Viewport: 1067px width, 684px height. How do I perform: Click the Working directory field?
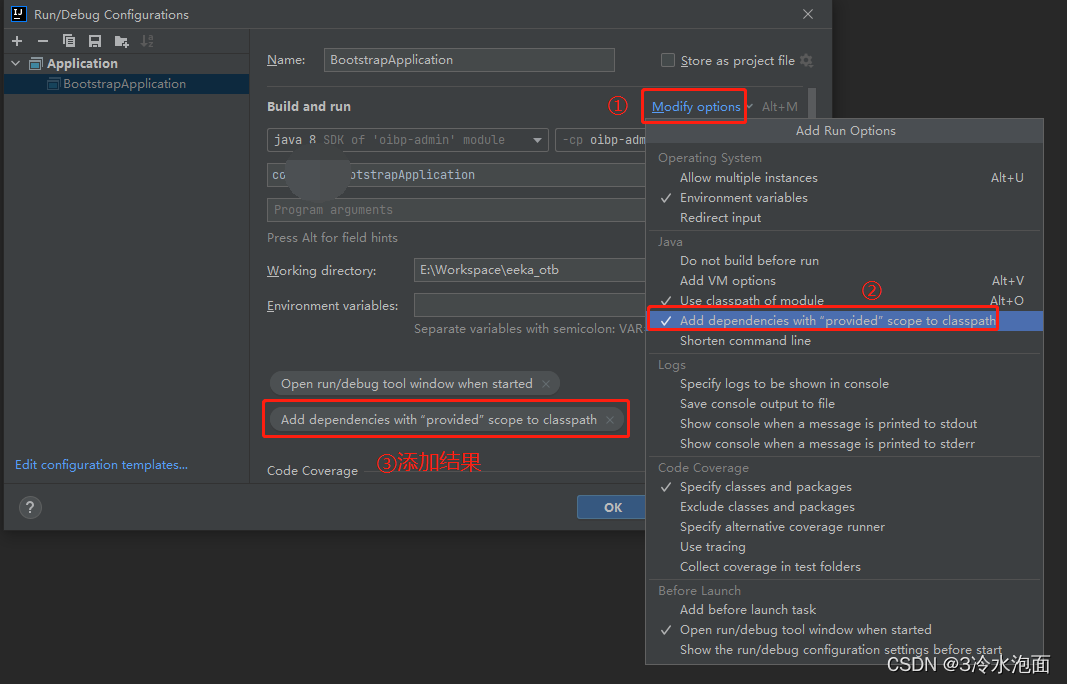(x=529, y=270)
